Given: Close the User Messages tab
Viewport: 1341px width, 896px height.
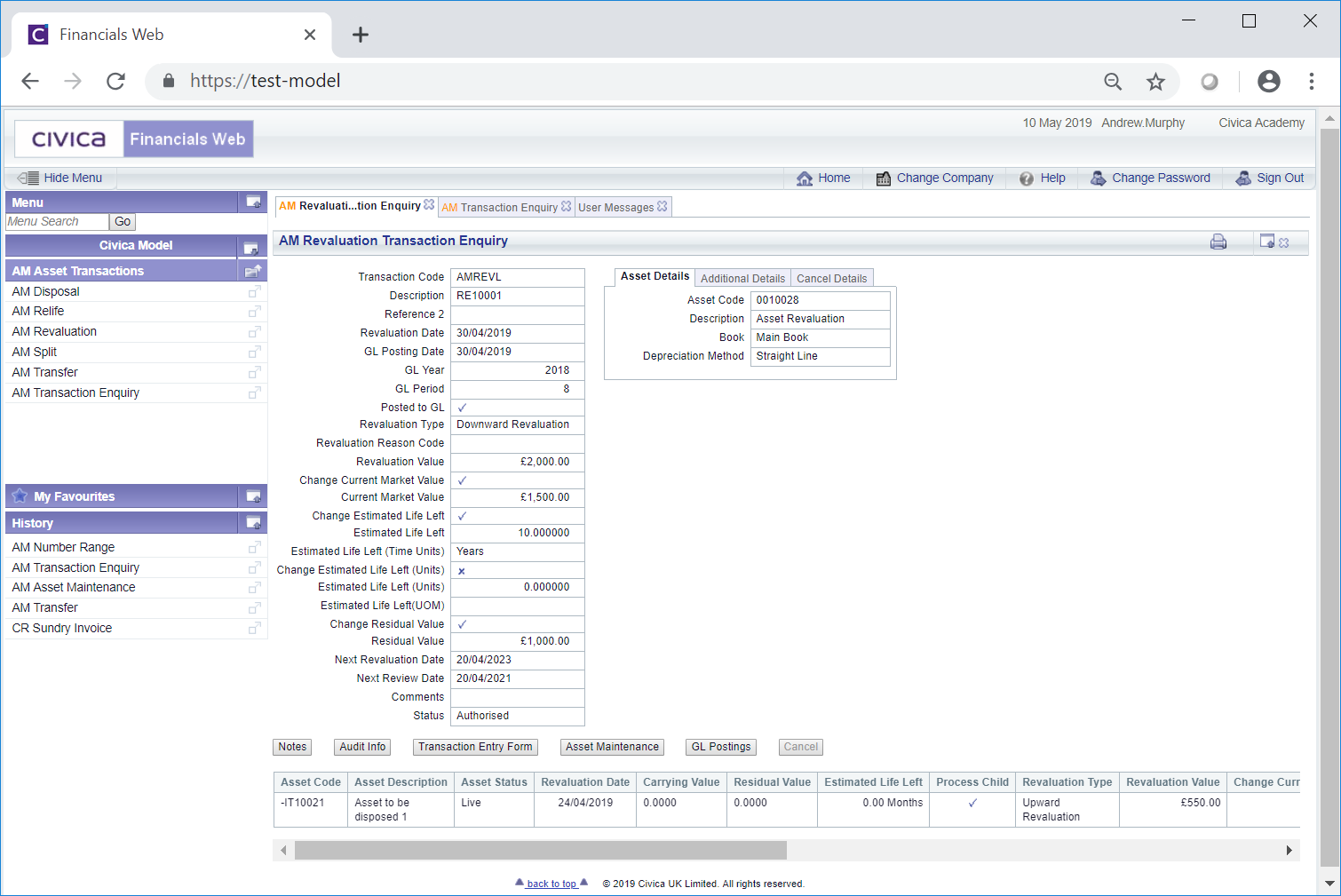Looking at the screenshot, I should tap(663, 206).
